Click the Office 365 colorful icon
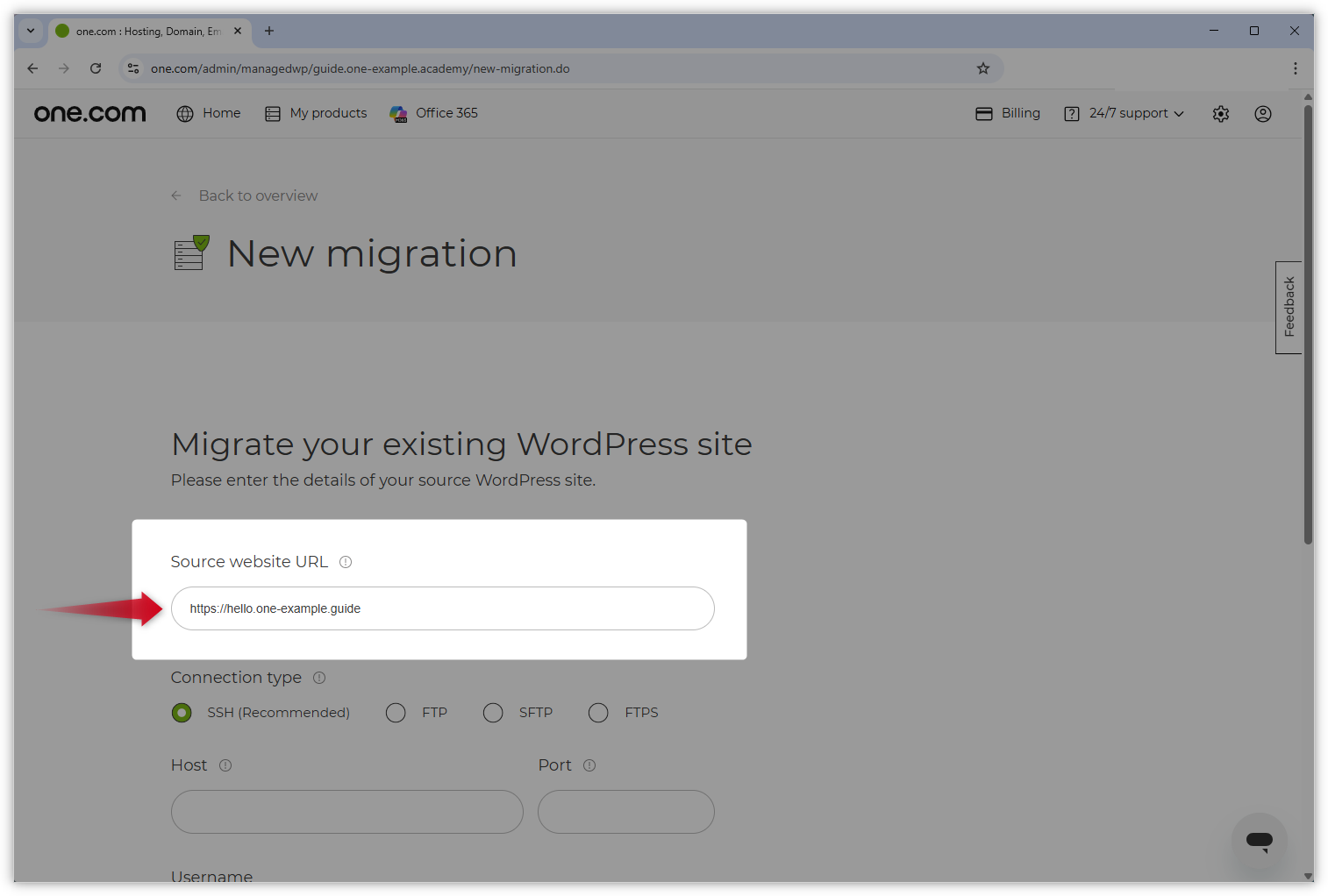Image resolution: width=1328 pixels, height=896 pixels. point(398,114)
